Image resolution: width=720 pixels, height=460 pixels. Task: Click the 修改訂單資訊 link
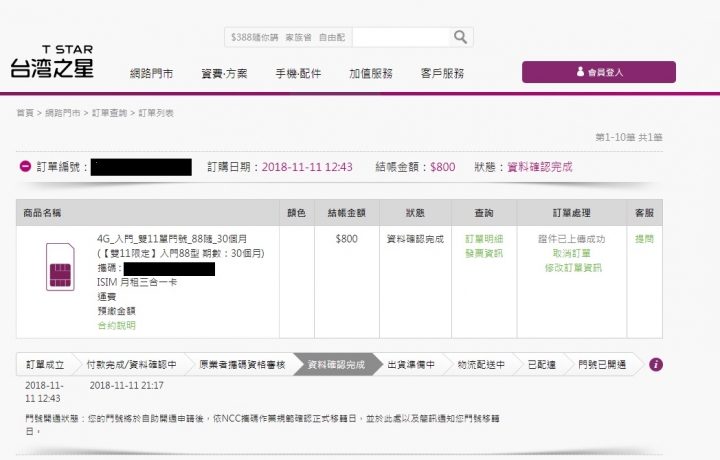[x=573, y=268]
